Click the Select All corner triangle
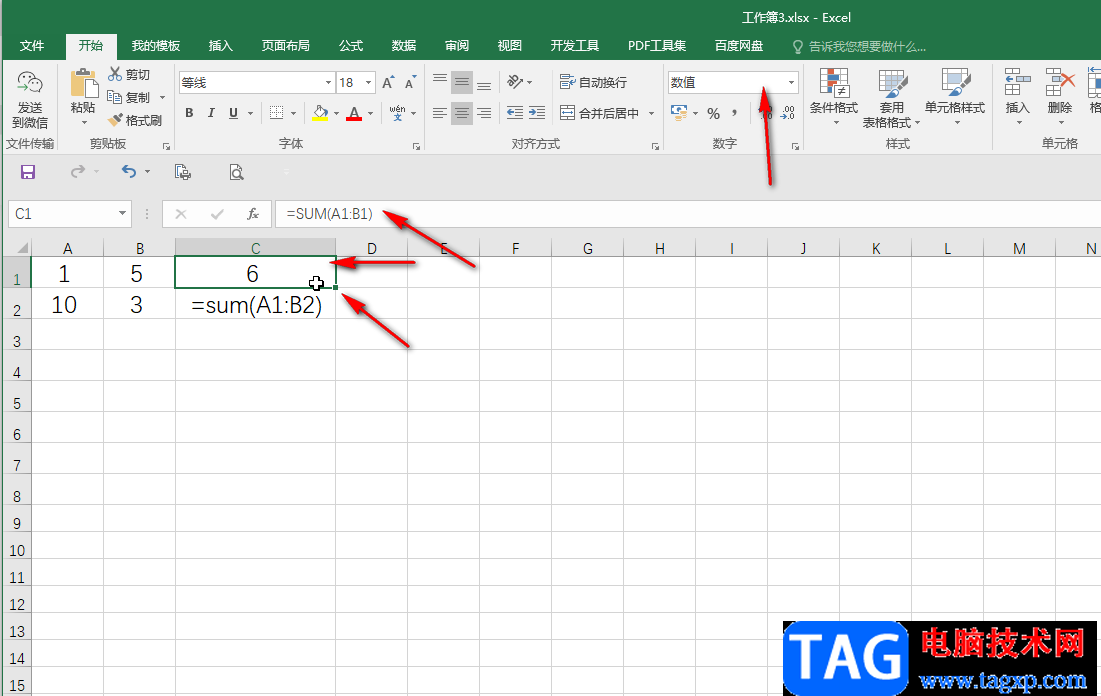The height and width of the screenshot is (696, 1101). 22,248
